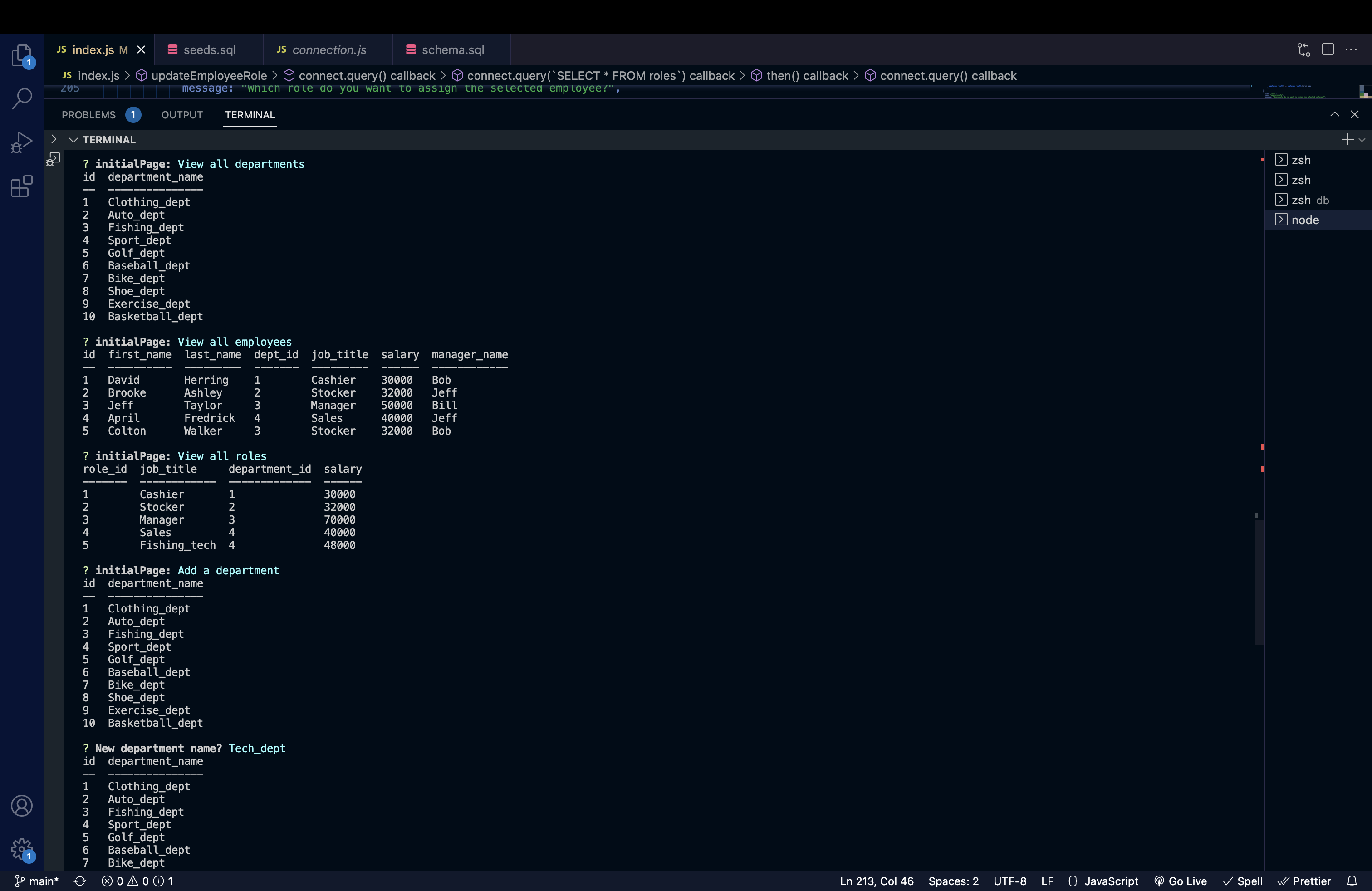Image resolution: width=1372 pixels, height=891 pixels.
Task: Toggle Spell checker in status bar
Action: (x=1243, y=881)
